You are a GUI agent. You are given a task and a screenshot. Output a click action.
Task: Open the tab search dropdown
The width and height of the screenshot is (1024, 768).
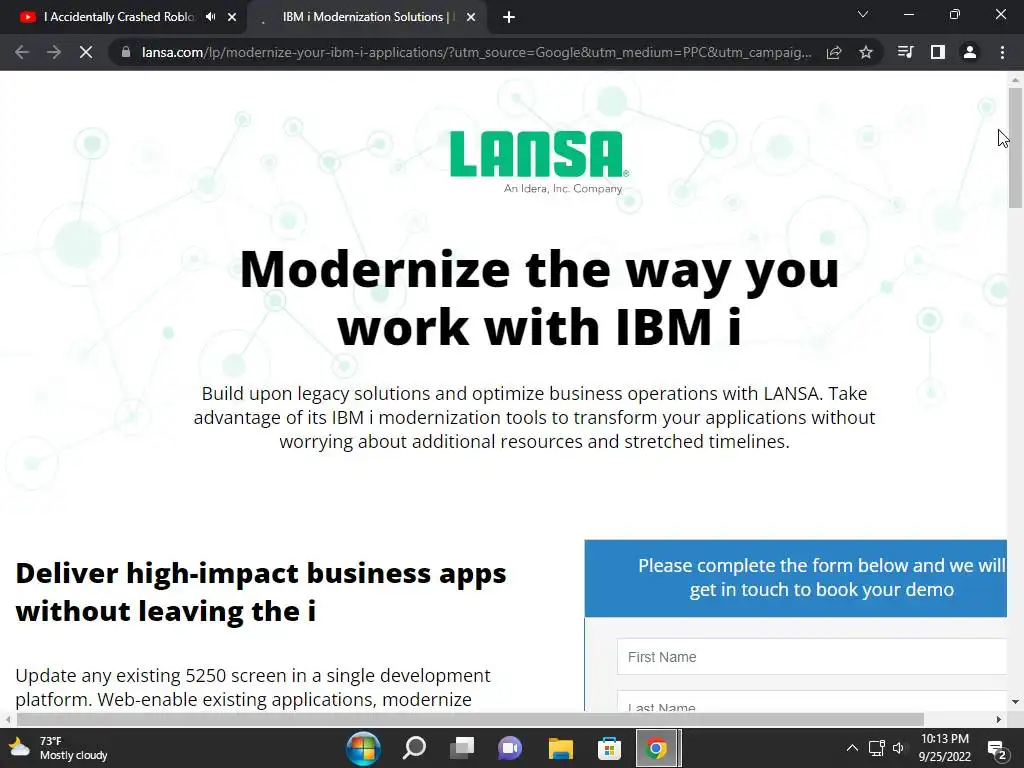click(x=863, y=14)
